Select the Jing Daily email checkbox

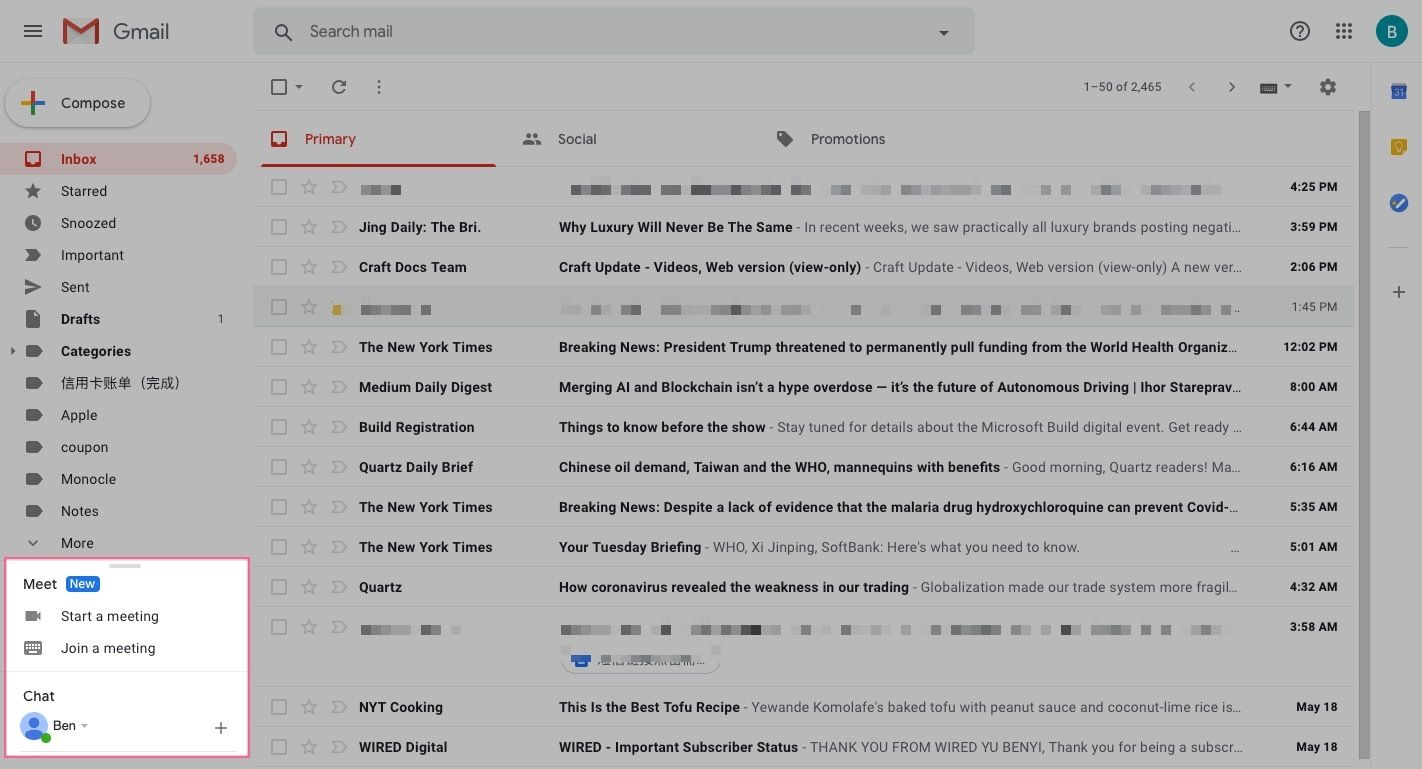(x=279, y=227)
